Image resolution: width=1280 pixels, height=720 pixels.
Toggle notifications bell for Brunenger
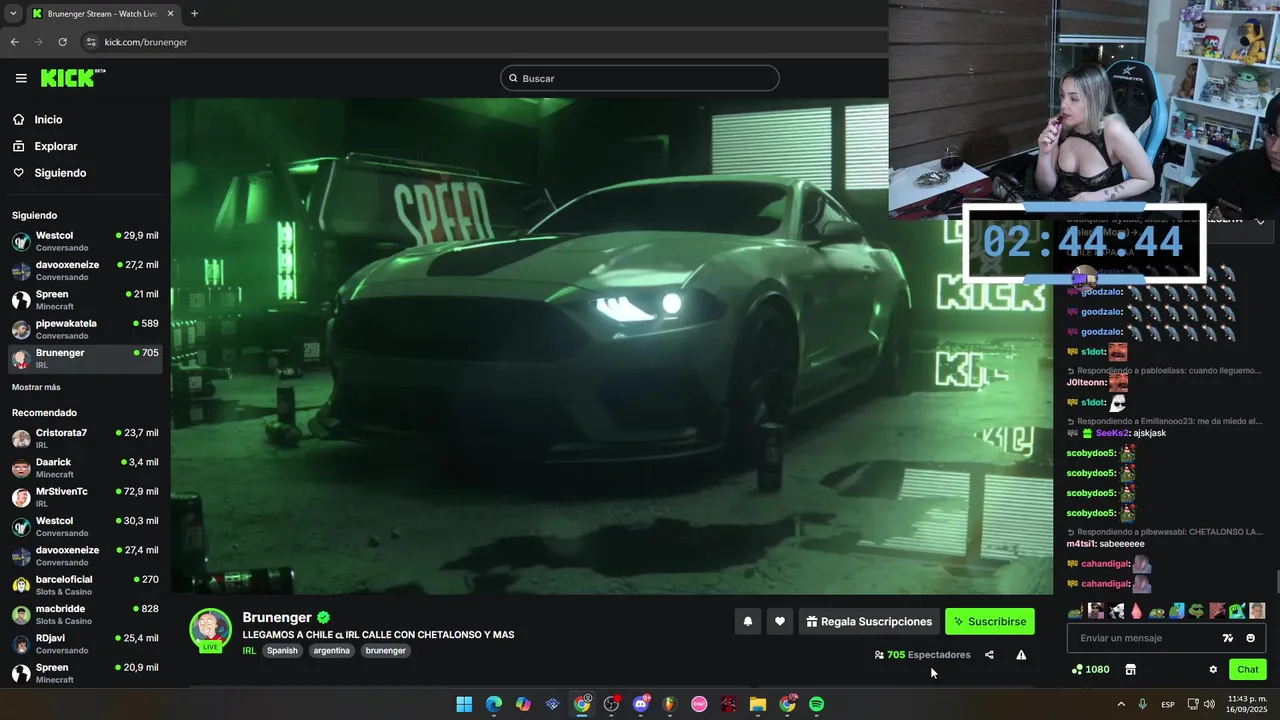(x=747, y=621)
